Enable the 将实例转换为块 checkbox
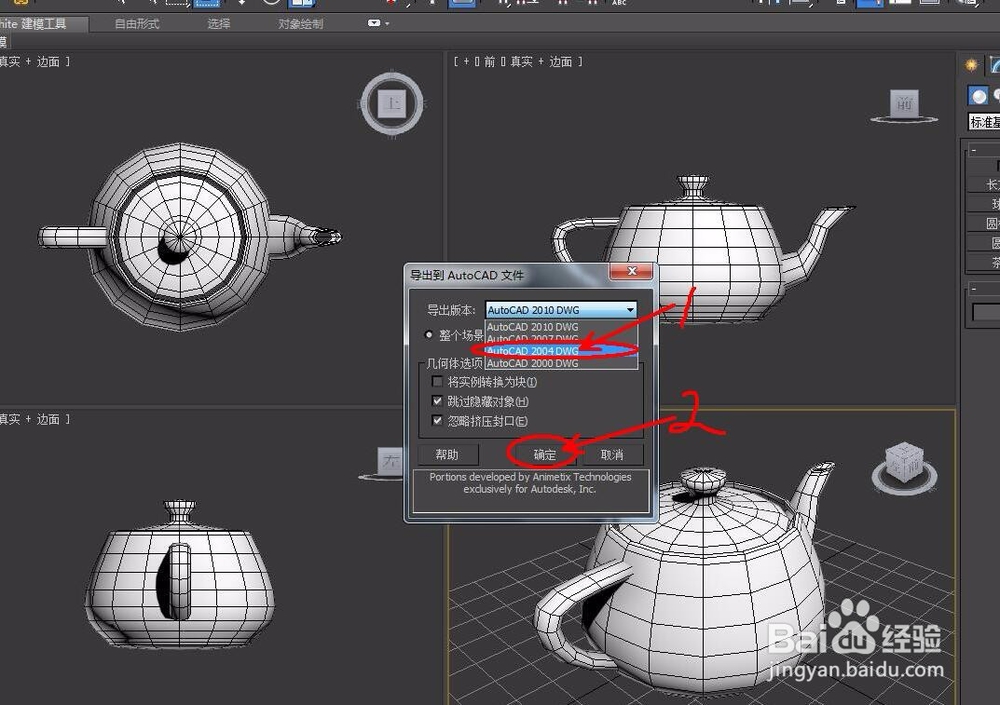Viewport: 1000px width, 705px height. pos(437,382)
